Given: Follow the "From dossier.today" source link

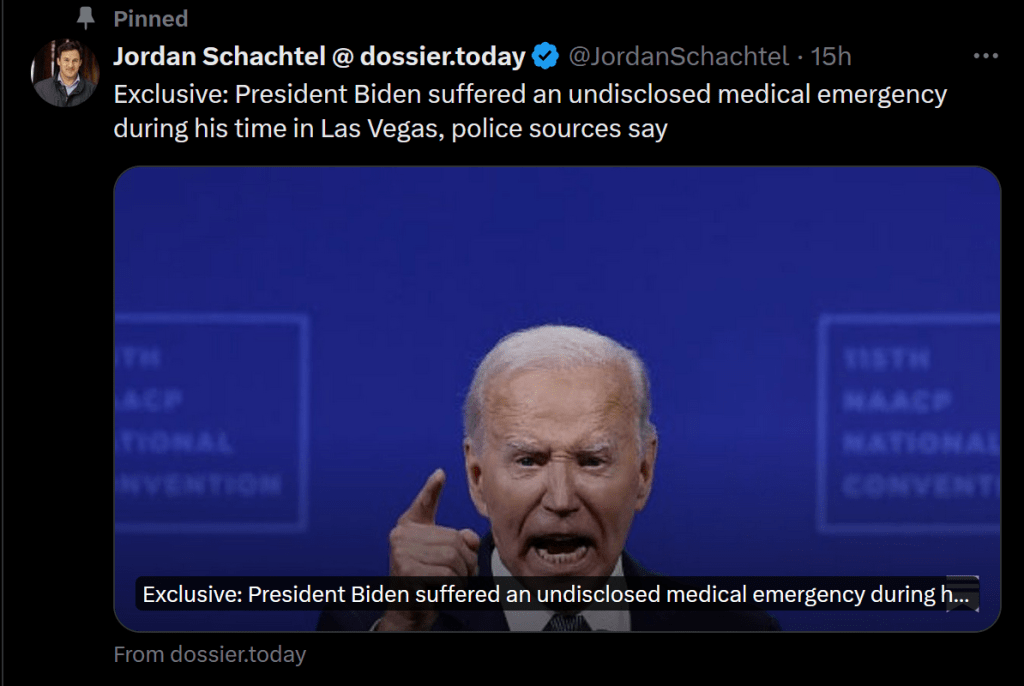Looking at the screenshot, I should tap(209, 655).
